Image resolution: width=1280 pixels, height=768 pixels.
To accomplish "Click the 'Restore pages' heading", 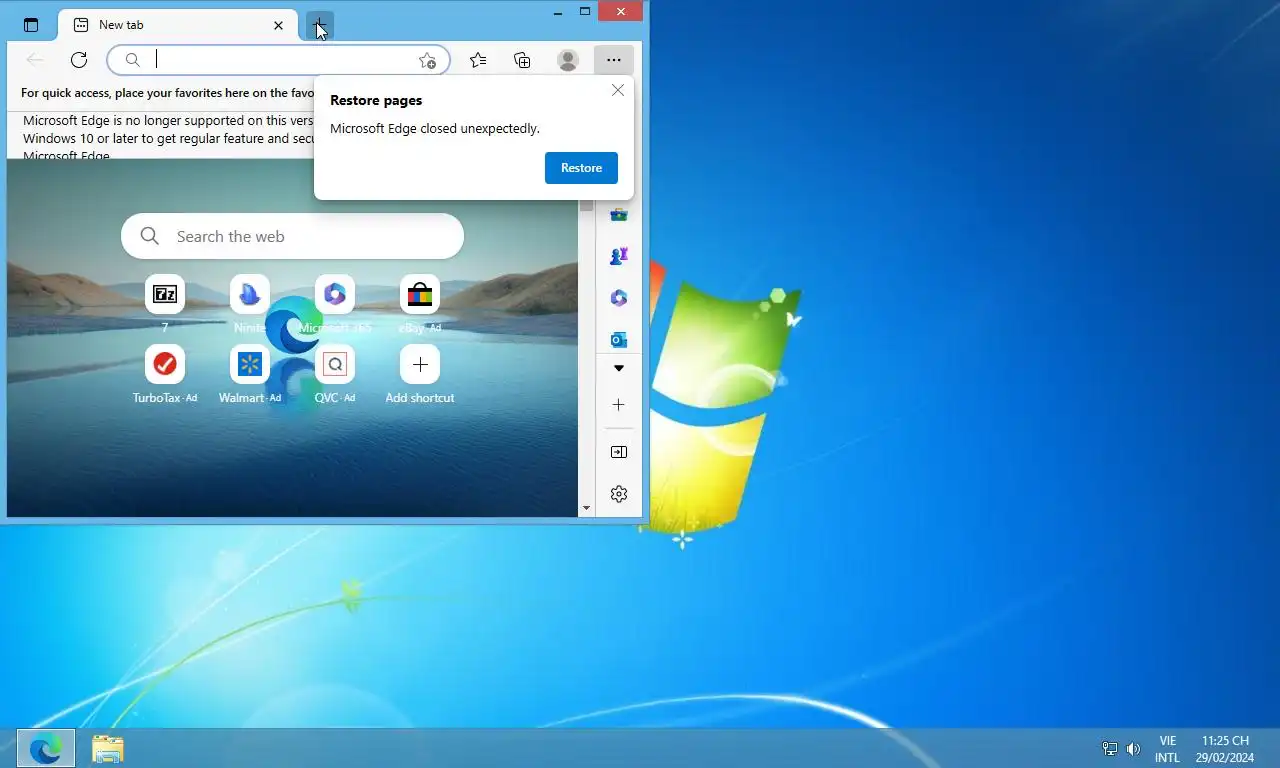I will pyautogui.click(x=376, y=100).
